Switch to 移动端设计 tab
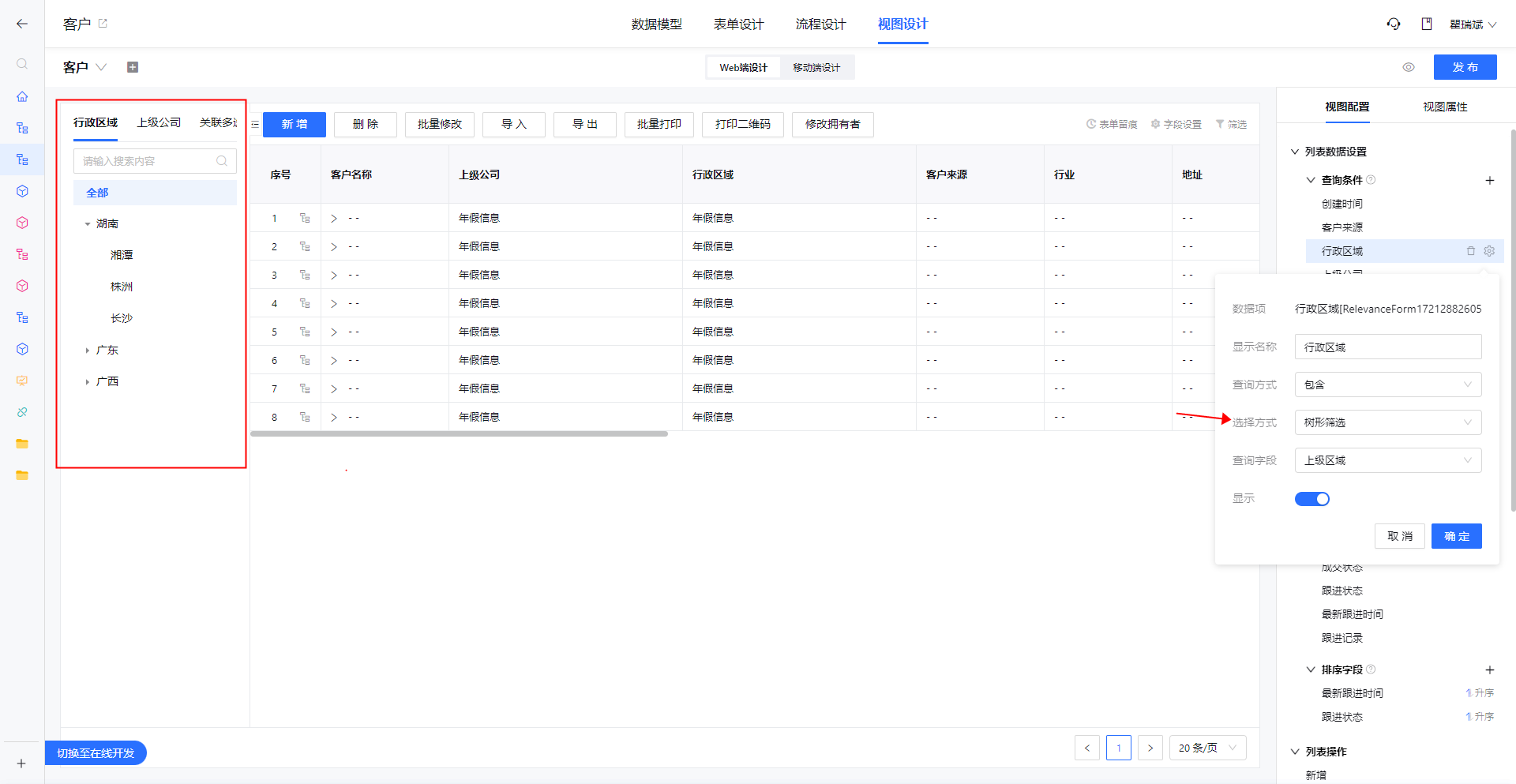 click(x=816, y=68)
